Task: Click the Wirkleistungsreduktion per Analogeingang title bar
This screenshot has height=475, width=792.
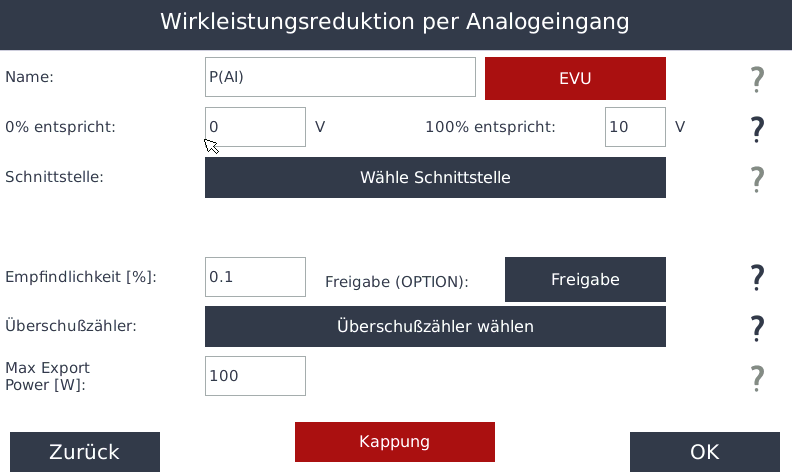Action: pos(396,23)
